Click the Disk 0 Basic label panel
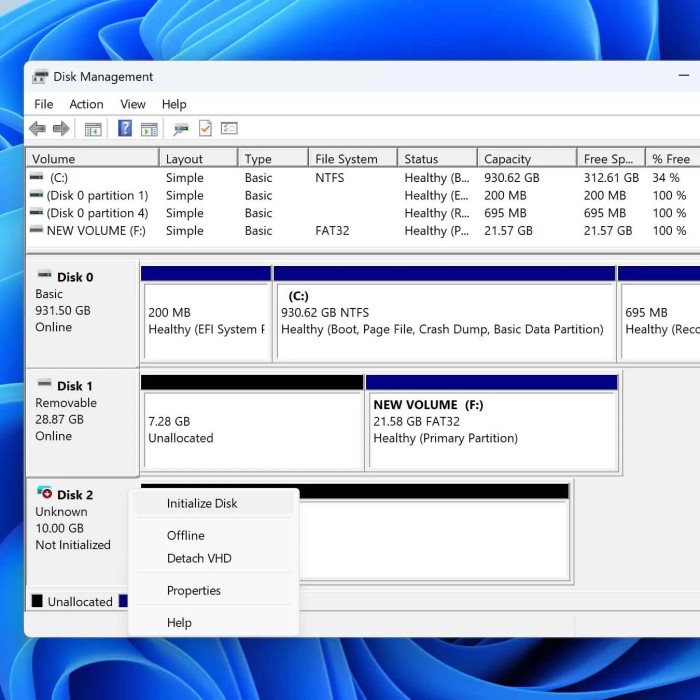This screenshot has height=700, width=700. (83, 313)
